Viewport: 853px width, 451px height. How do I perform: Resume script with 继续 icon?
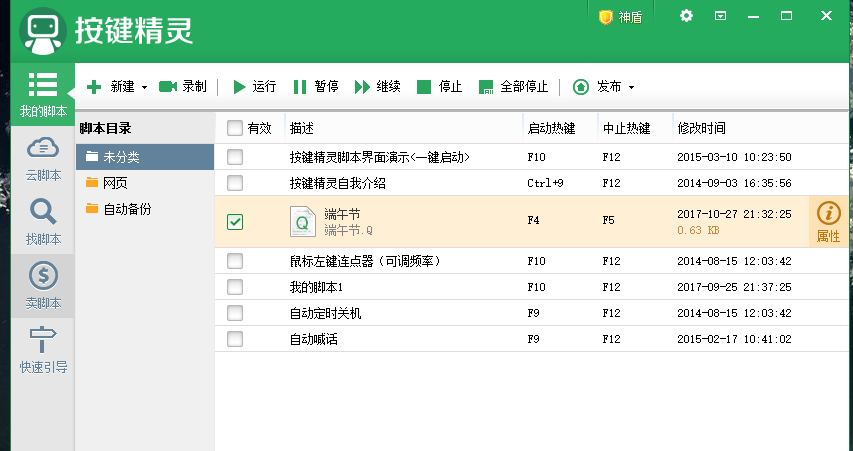362,87
